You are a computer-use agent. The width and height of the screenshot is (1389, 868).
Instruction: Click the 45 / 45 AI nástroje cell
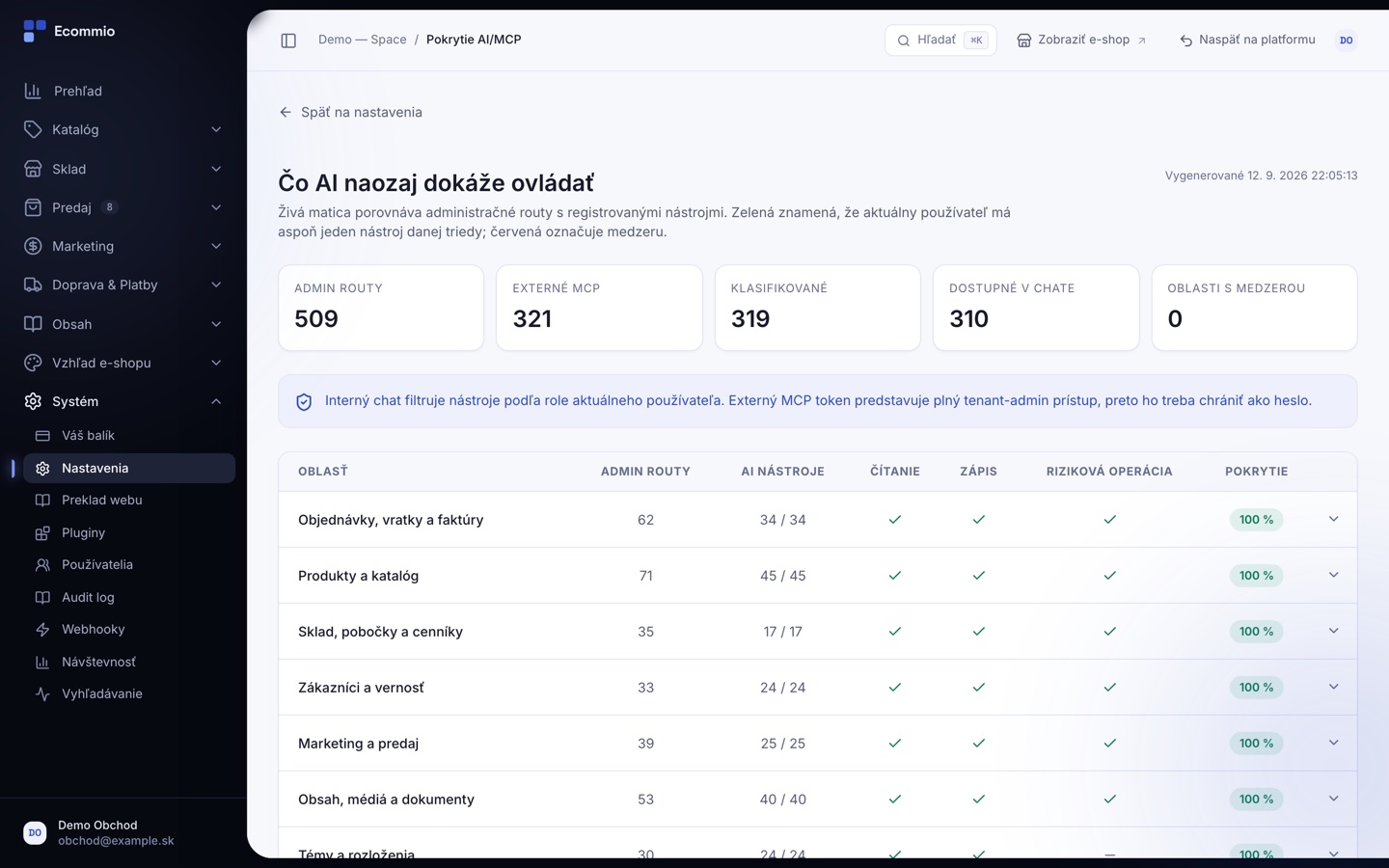click(x=782, y=576)
